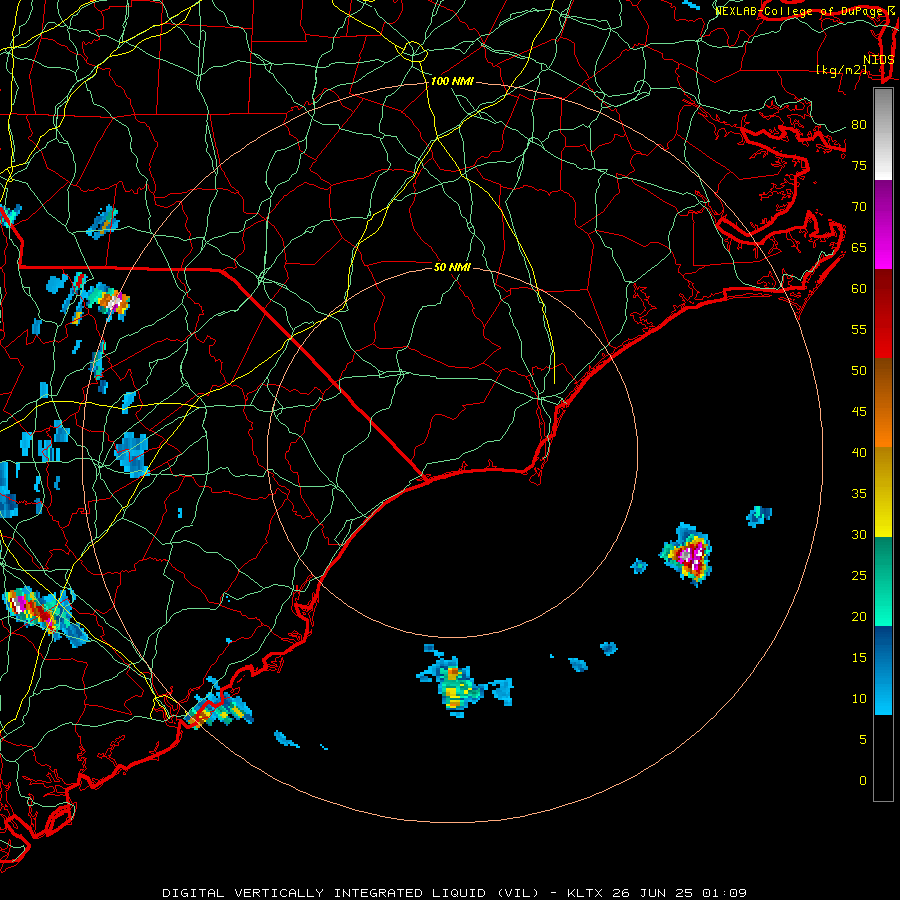Click the 15 value on the VIL scale
The height and width of the screenshot is (900, 900).
click(x=859, y=657)
